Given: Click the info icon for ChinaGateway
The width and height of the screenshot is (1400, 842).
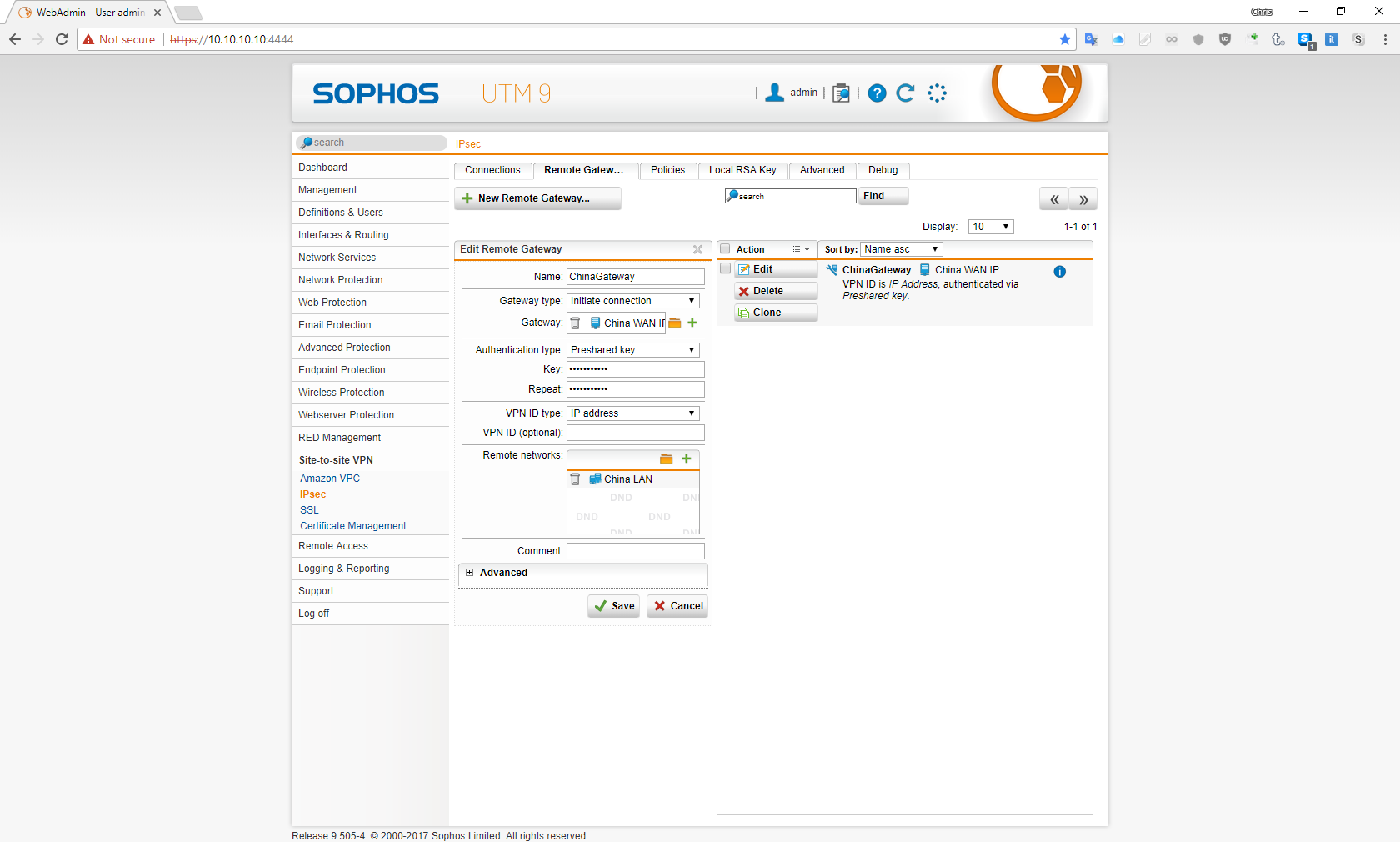Looking at the screenshot, I should [x=1059, y=272].
